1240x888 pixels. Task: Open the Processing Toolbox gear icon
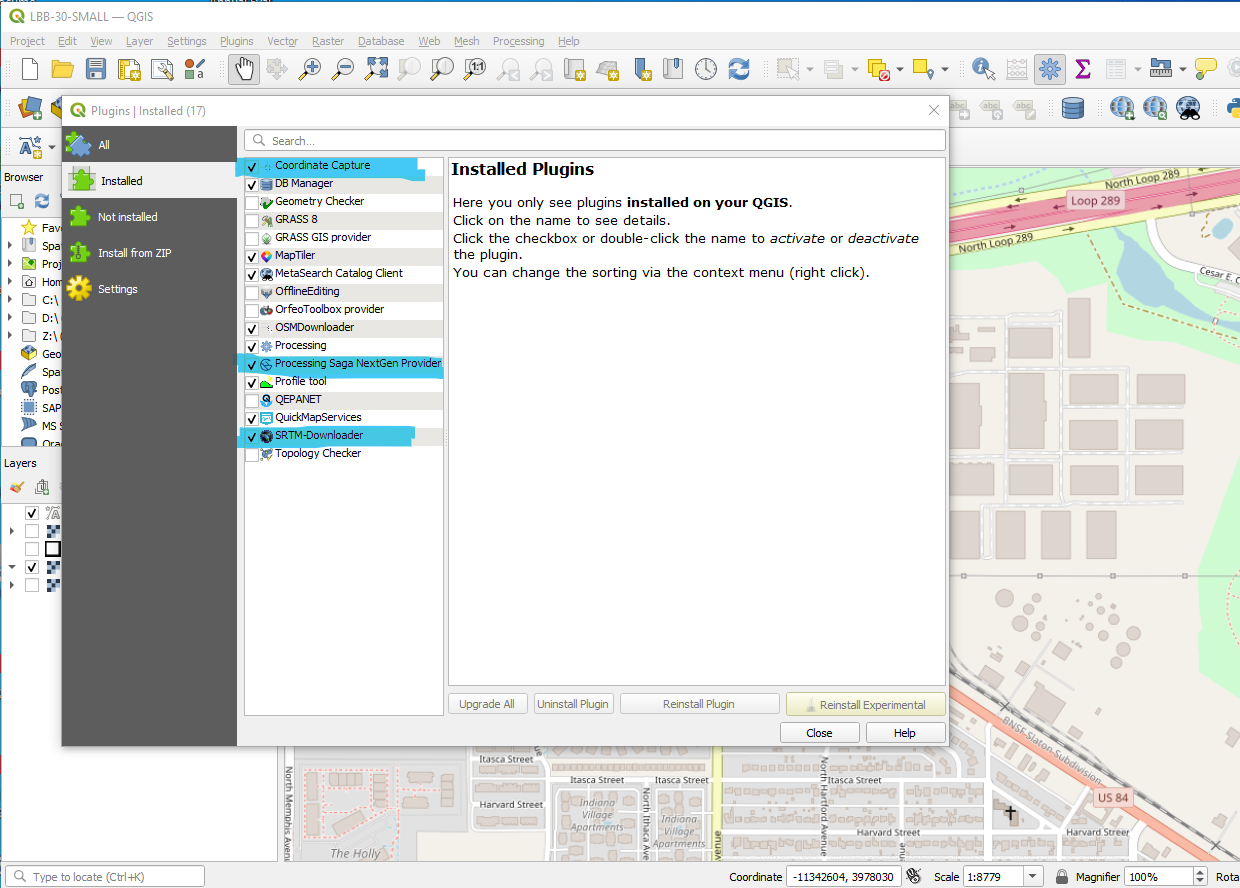(1049, 69)
